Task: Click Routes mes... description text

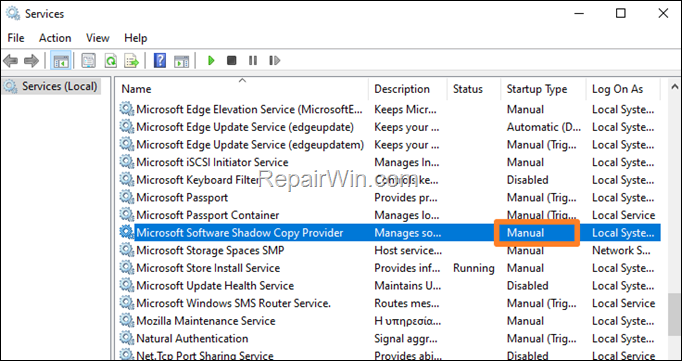Action: [407, 303]
